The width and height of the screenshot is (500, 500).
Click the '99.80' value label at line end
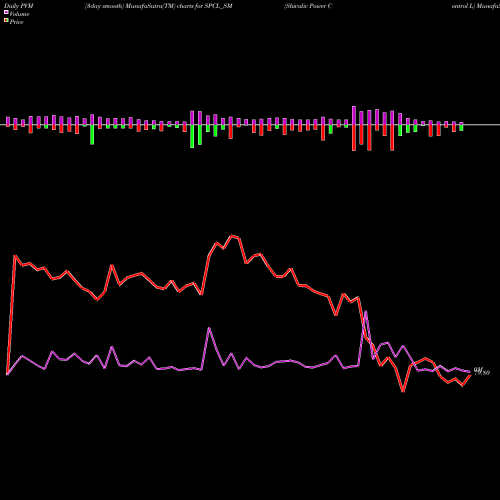point(482,371)
